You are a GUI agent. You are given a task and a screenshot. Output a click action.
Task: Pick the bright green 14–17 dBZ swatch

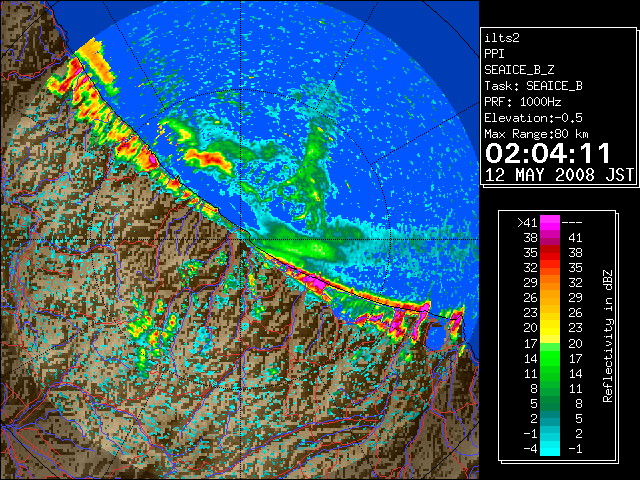(550, 358)
